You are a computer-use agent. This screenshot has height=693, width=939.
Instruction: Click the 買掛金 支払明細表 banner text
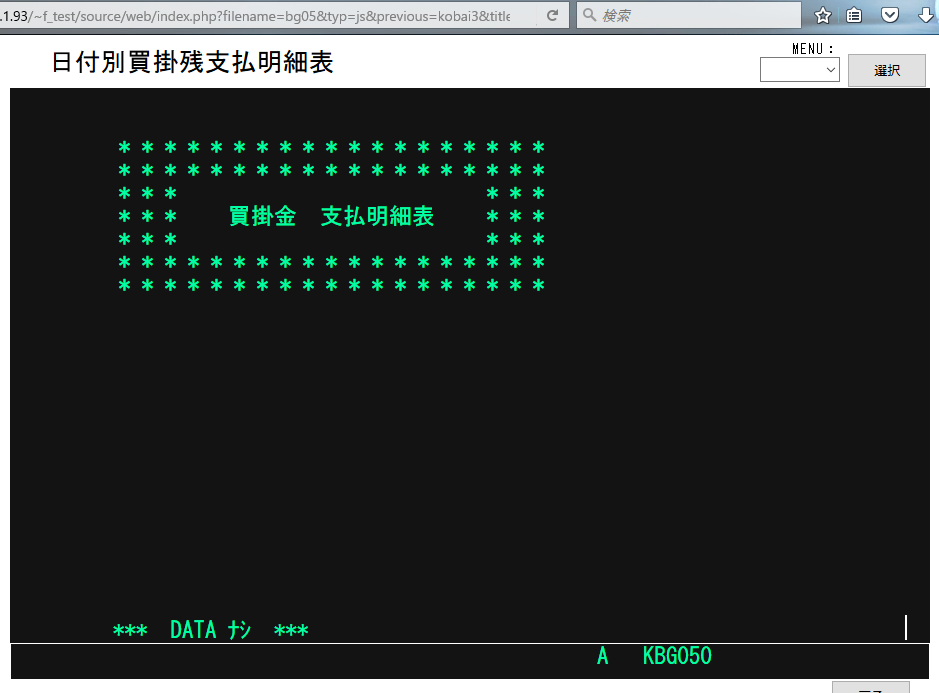(x=331, y=217)
